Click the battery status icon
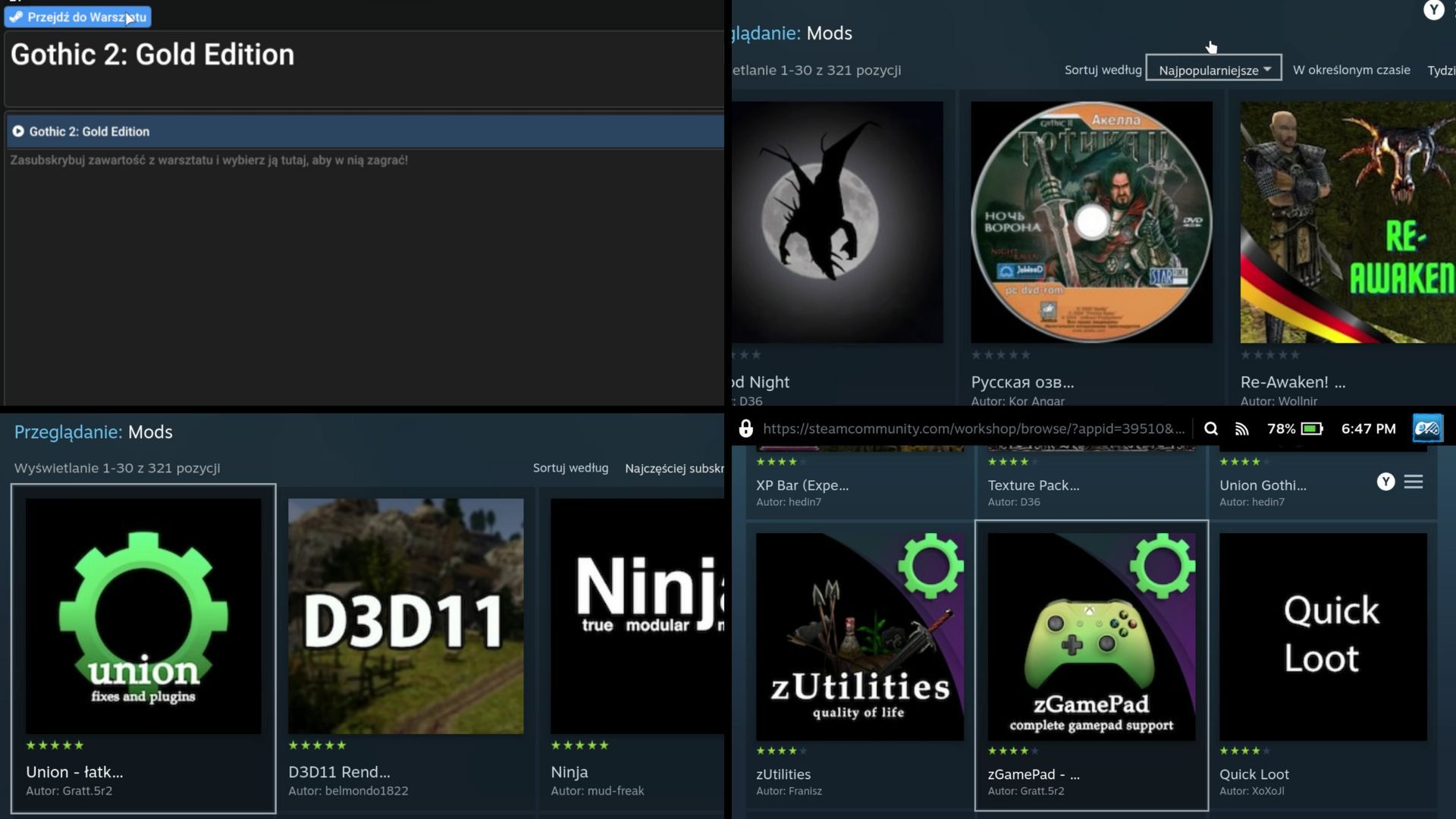The image size is (1456, 819). (1312, 429)
